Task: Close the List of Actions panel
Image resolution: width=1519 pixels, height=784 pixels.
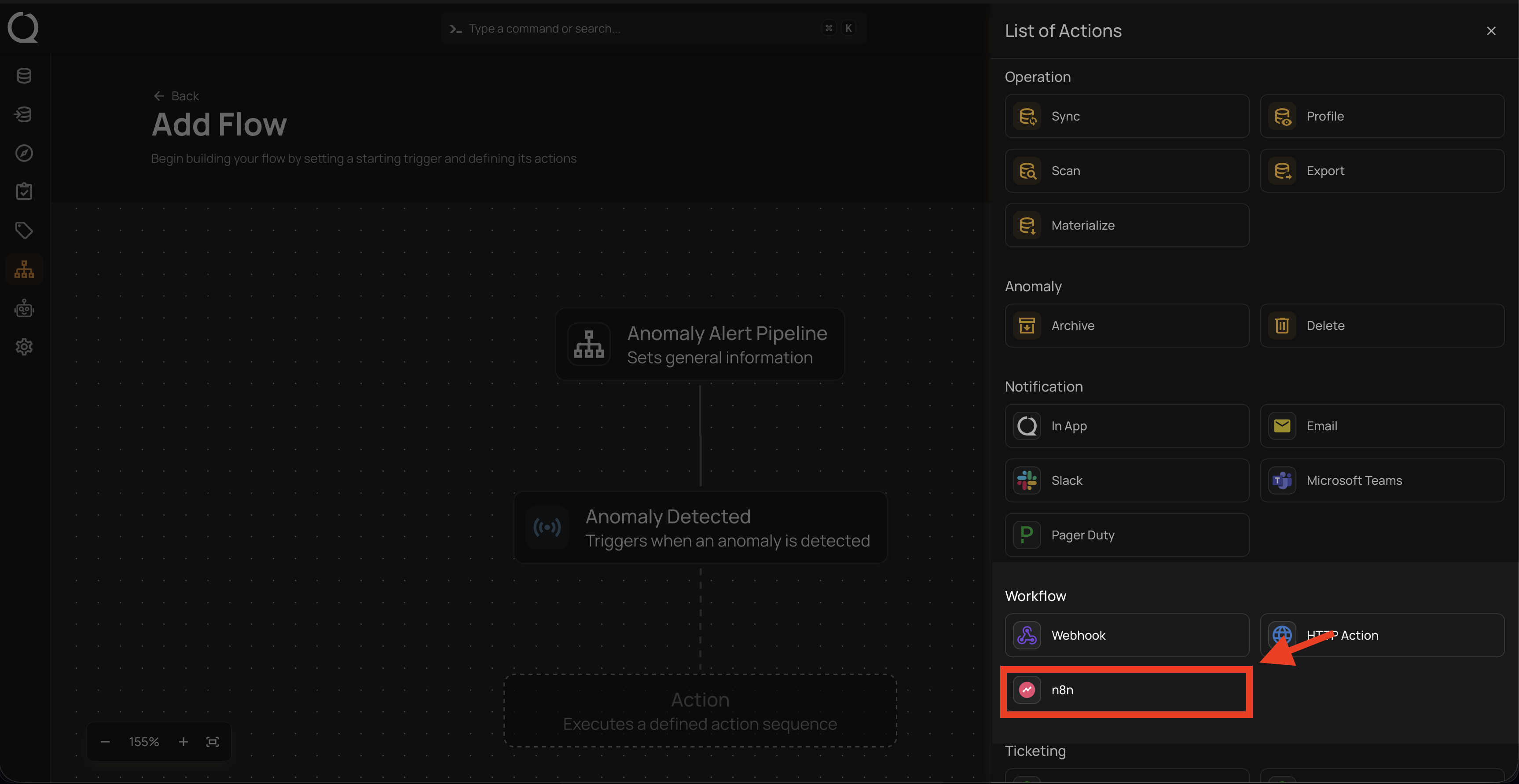Action: pyautogui.click(x=1491, y=31)
